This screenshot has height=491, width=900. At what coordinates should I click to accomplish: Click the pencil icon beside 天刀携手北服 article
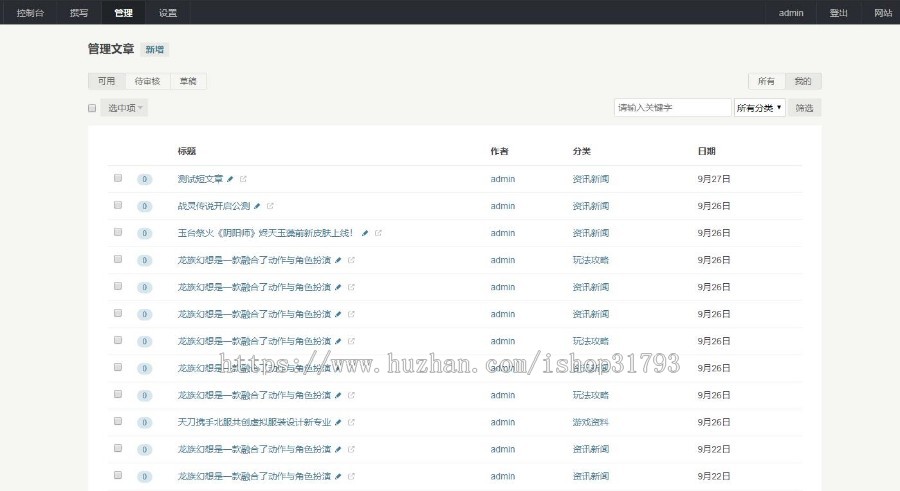pyautogui.click(x=338, y=422)
